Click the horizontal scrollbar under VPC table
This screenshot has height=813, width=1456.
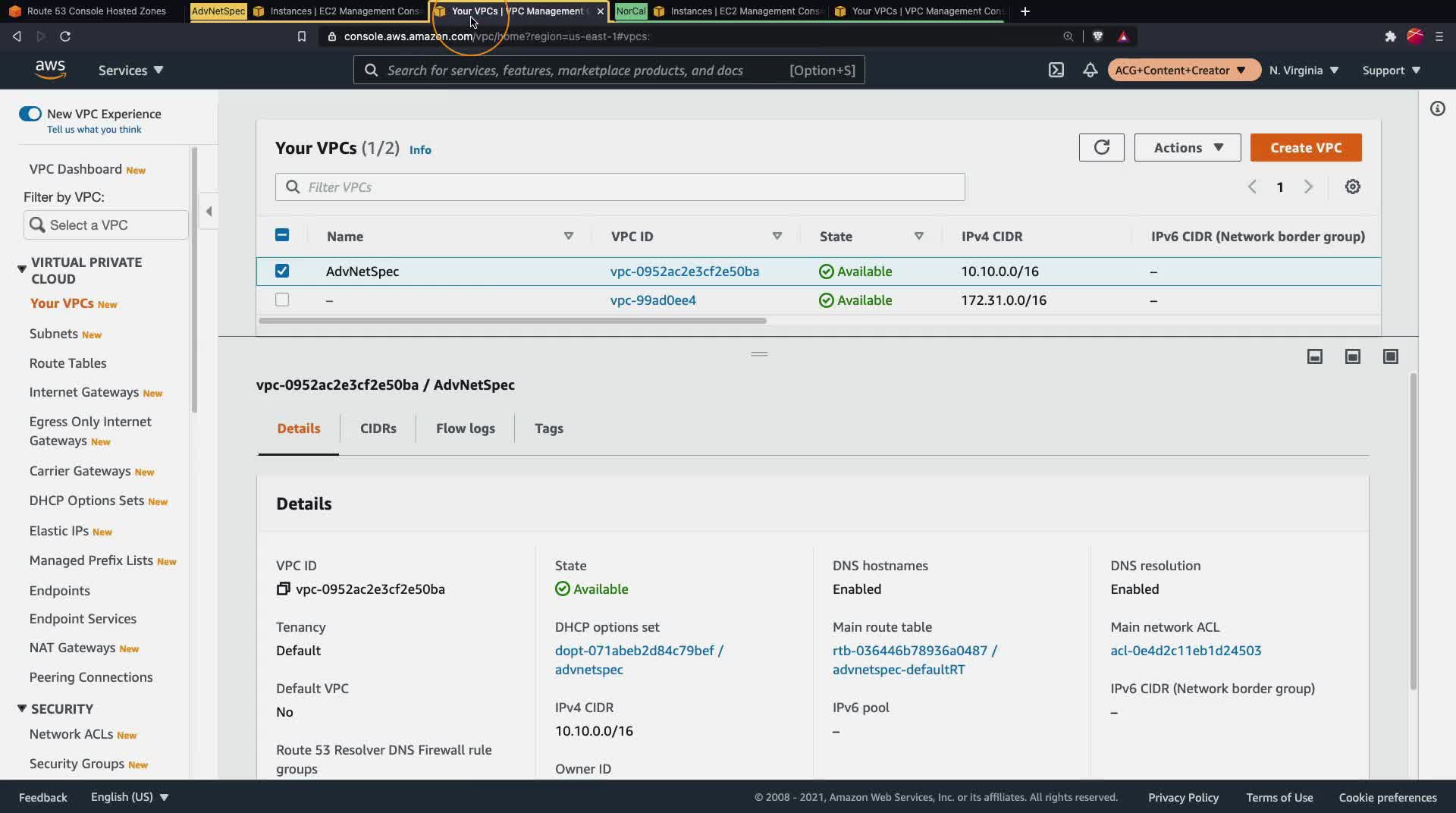pyautogui.click(x=513, y=321)
